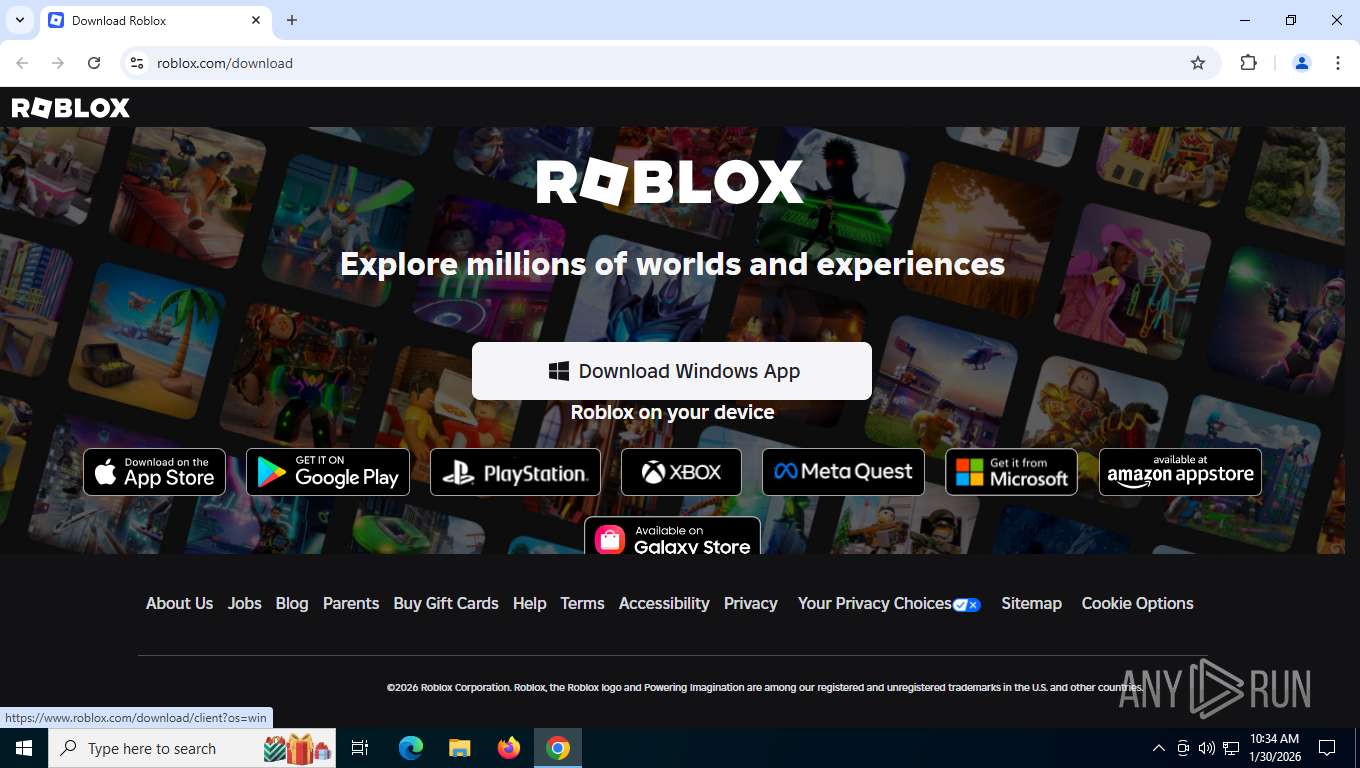The height and width of the screenshot is (768, 1360).
Task: View the Terms page link
Action: pos(582,603)
